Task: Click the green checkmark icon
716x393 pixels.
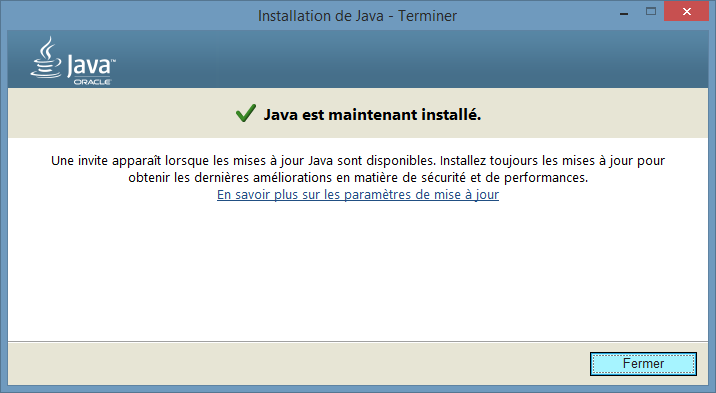Action: [246, 113]
